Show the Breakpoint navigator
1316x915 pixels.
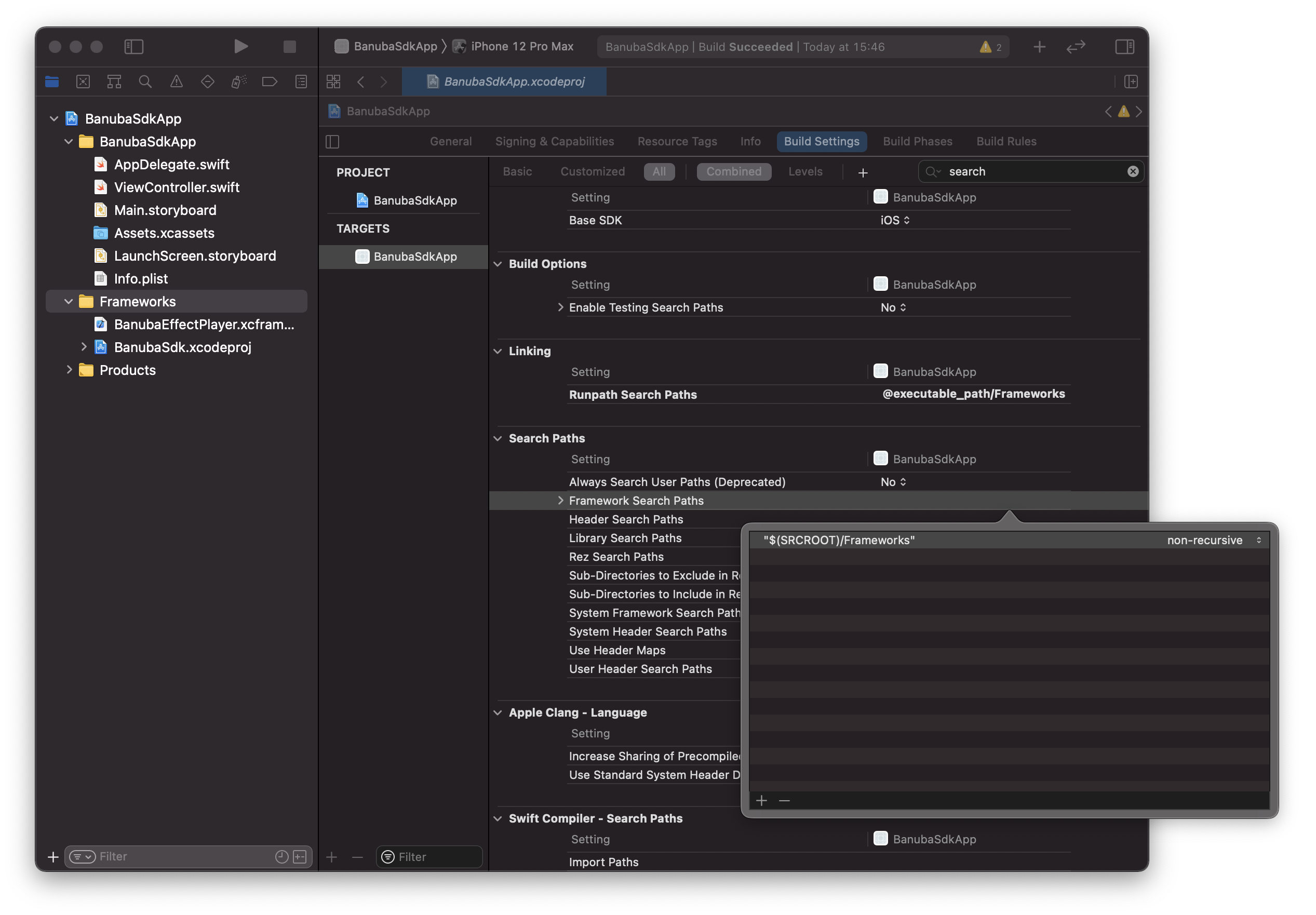tap(270, 82)
